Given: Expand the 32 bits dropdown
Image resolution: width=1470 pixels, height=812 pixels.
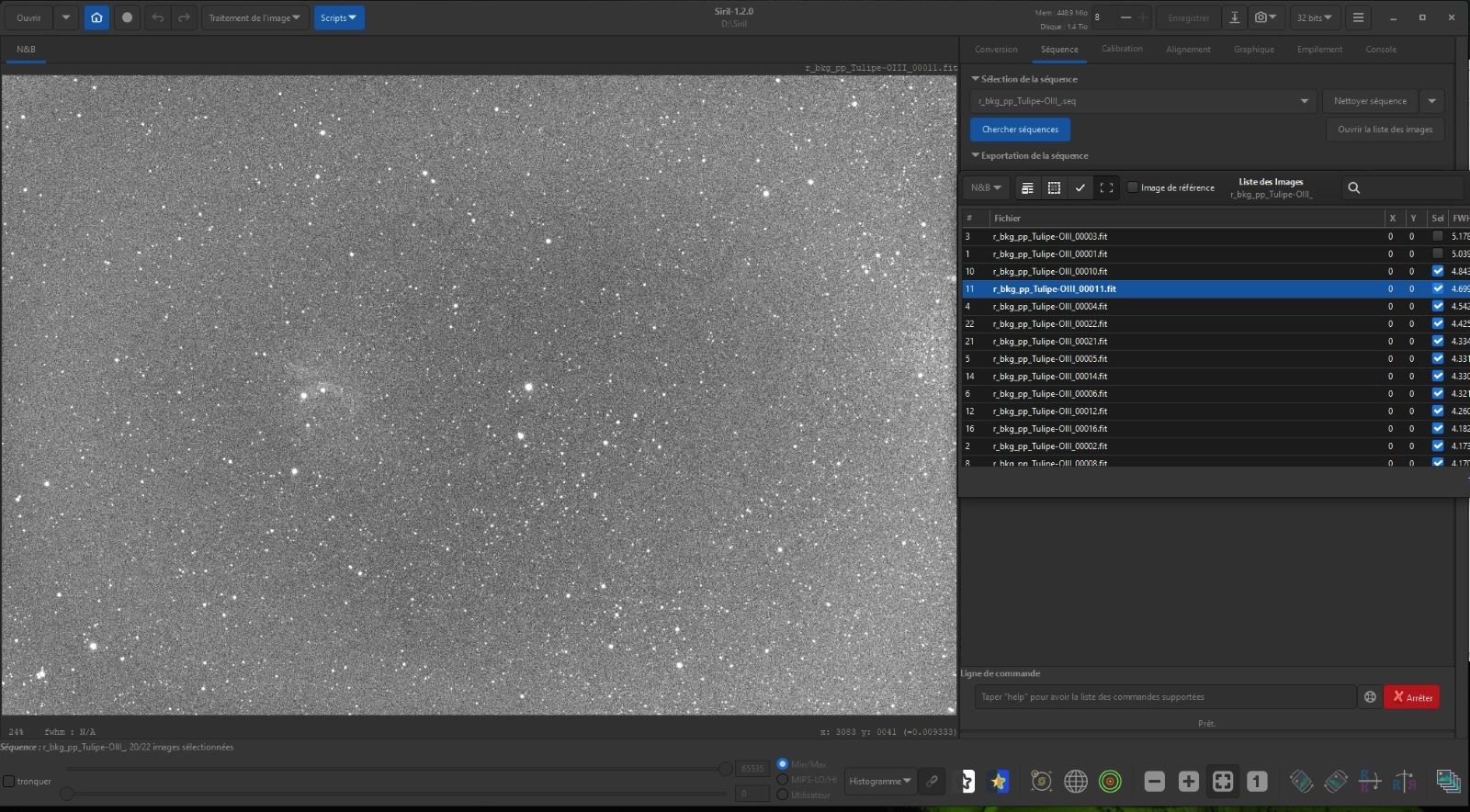Looking at the screenshot, I should point(1314,17).
